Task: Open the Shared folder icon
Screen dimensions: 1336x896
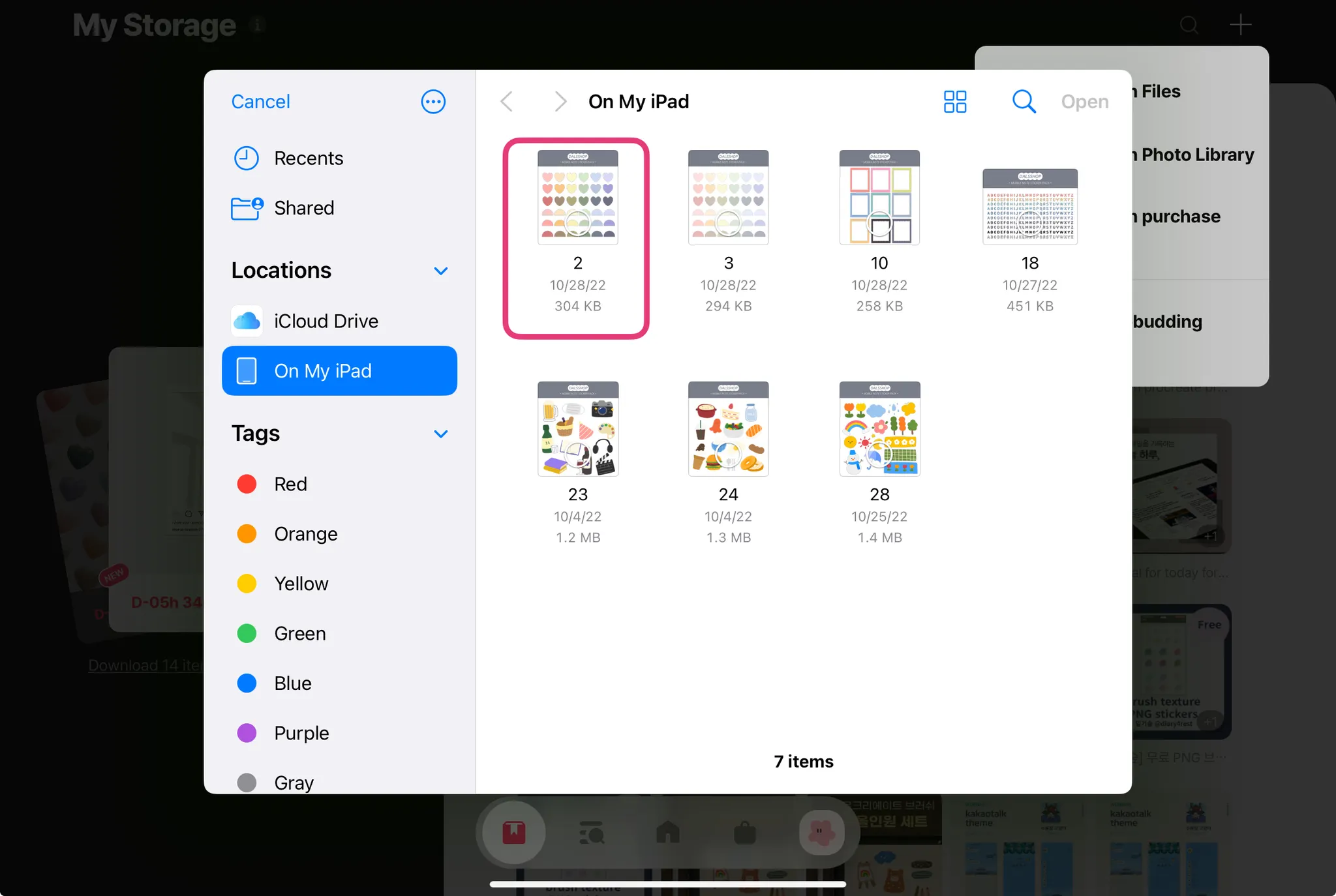Action: [x=247, y=208]
